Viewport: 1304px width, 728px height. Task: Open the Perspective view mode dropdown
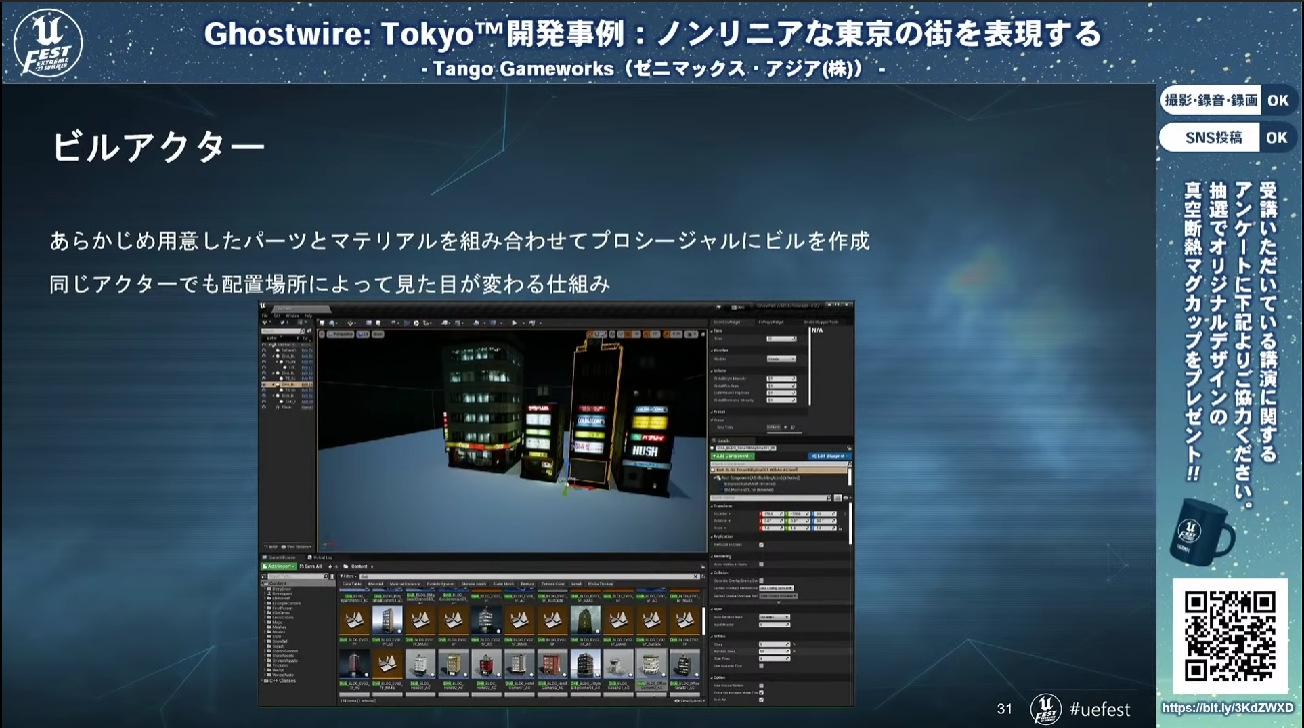(x=340, y=334)
